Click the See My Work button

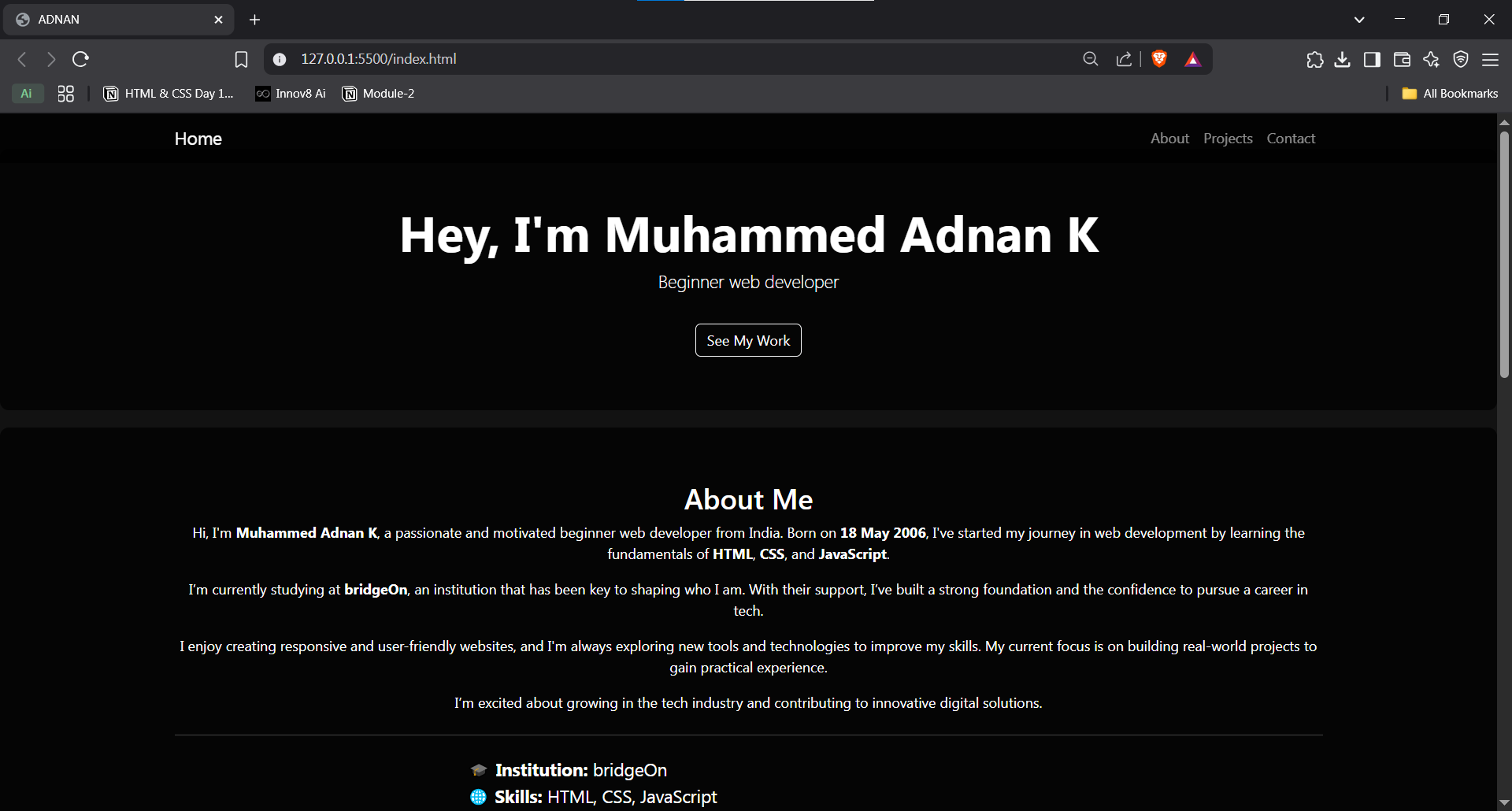point(748,340)
